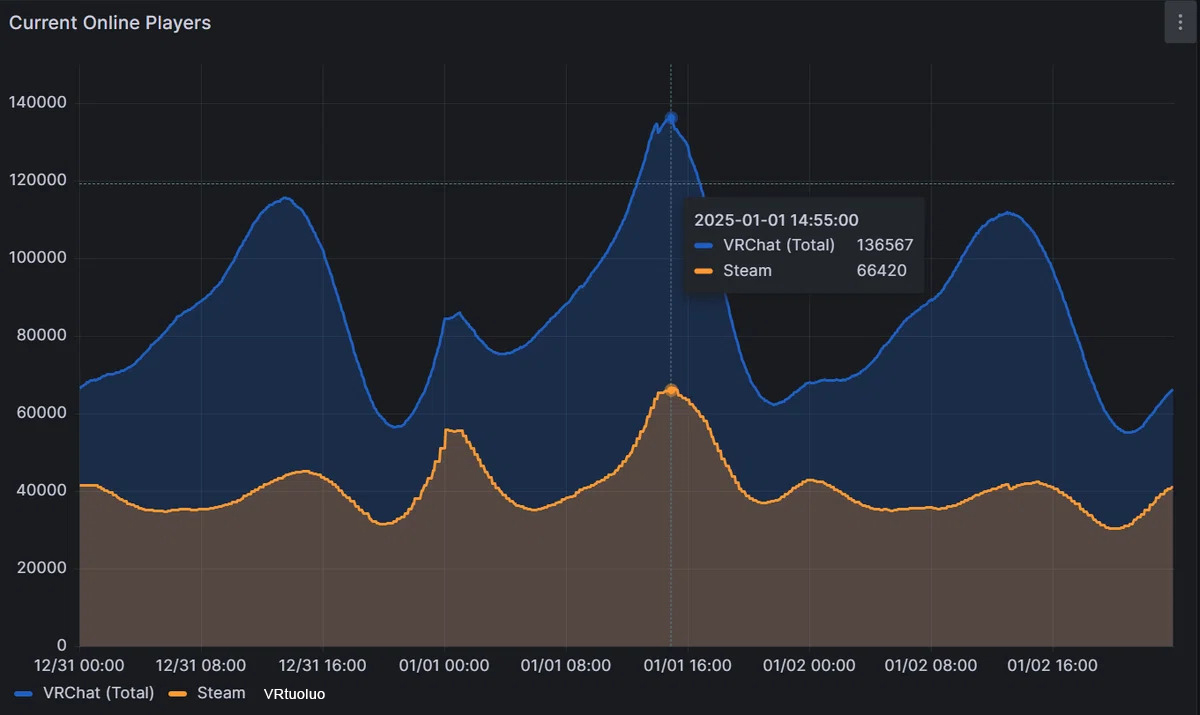This screenshot has height=715, width=1200.
Task: Click the VRtuoluo watermark text
Action: click(294, 694)
